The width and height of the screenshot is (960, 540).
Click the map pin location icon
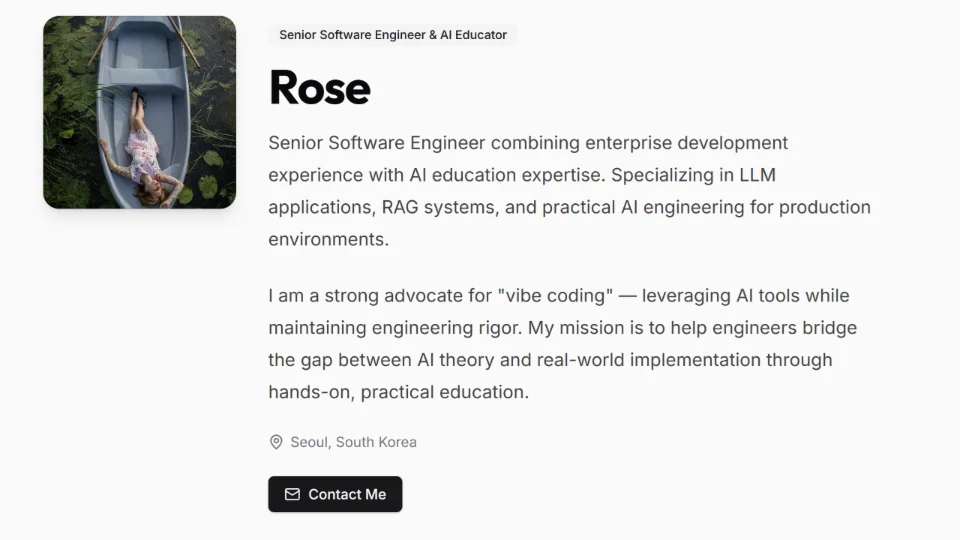276,442
